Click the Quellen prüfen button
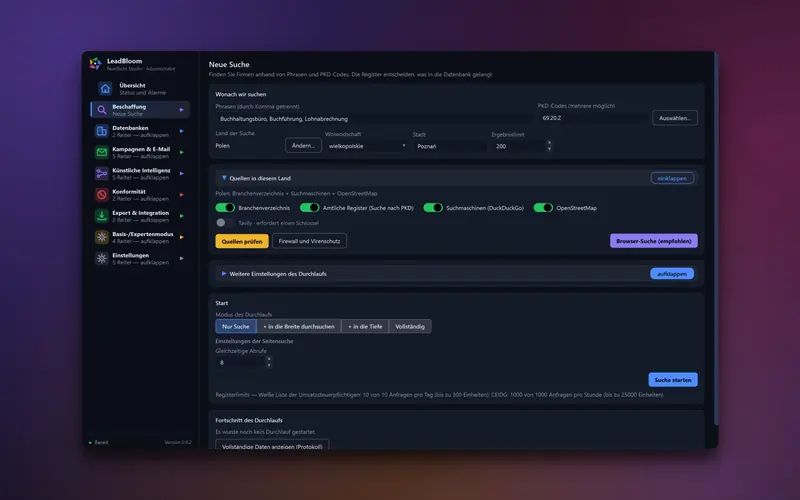This screenshot has height=500, width=800. 242,241
